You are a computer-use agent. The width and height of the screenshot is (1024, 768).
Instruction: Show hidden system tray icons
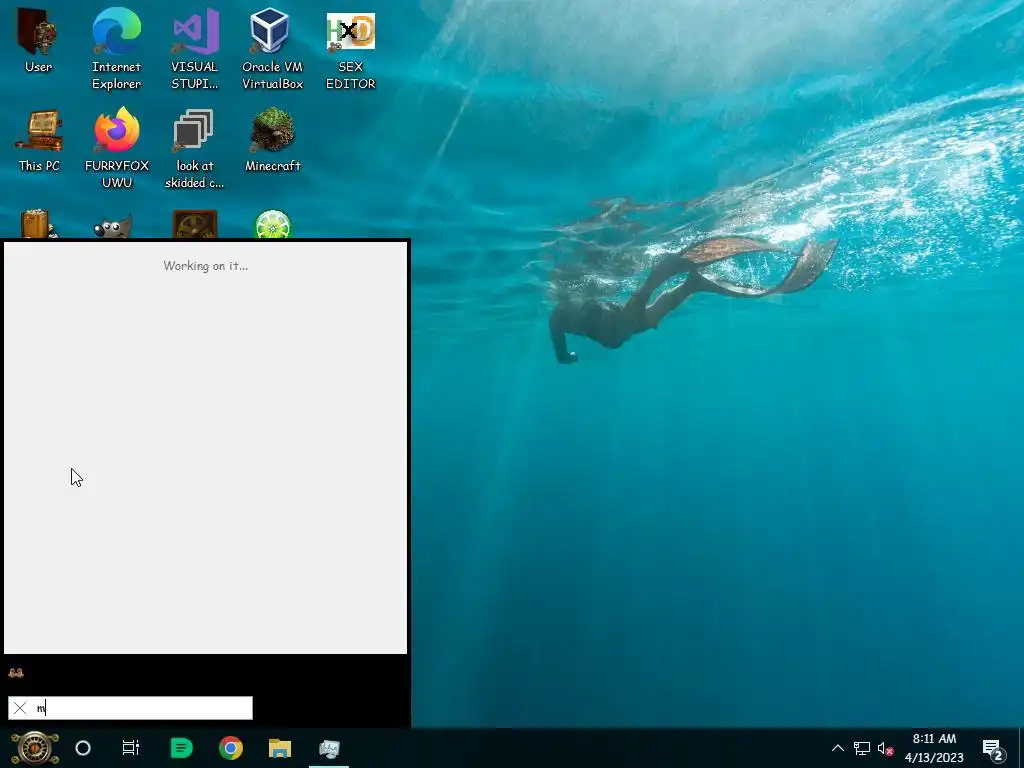(838, 748)
